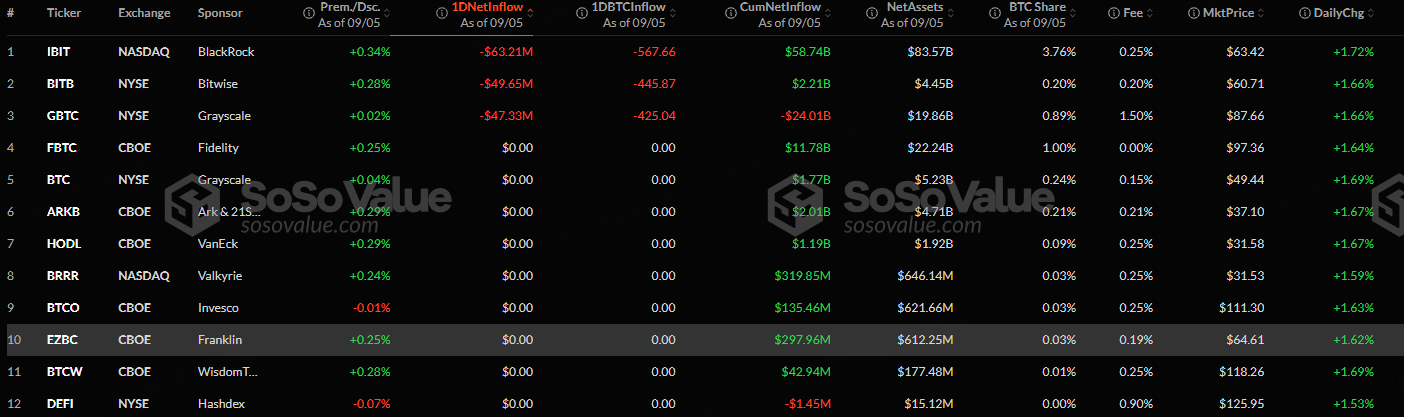Image resolution: width=1404 pixels, height=417 pixels.
Task: Open the FBTC ticker row
Action: pos(61,147)
